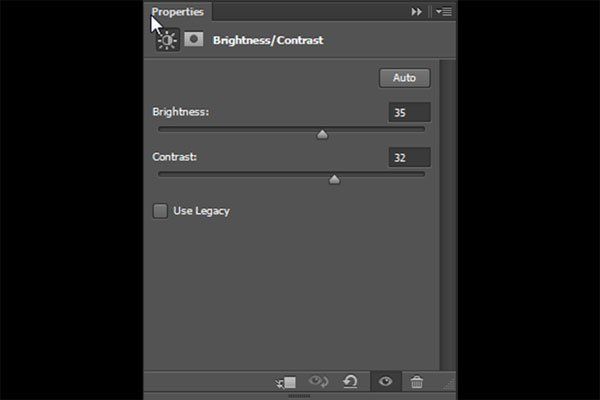This screenshot has width=600, height=400.
Task: Click the Contrast slider handle
Action: tap(334, 179)
